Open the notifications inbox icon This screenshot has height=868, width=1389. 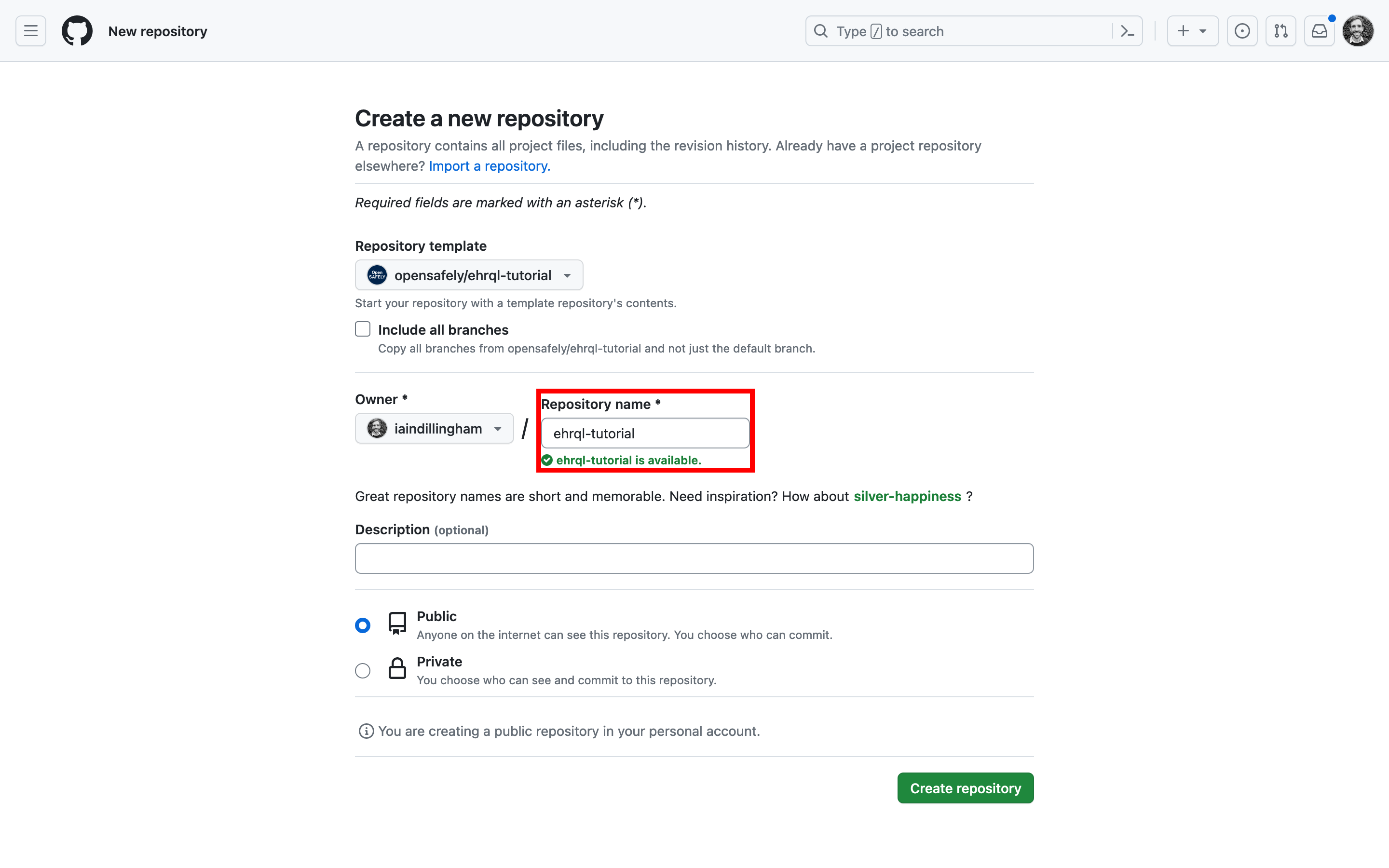[x=1319, y=30]
